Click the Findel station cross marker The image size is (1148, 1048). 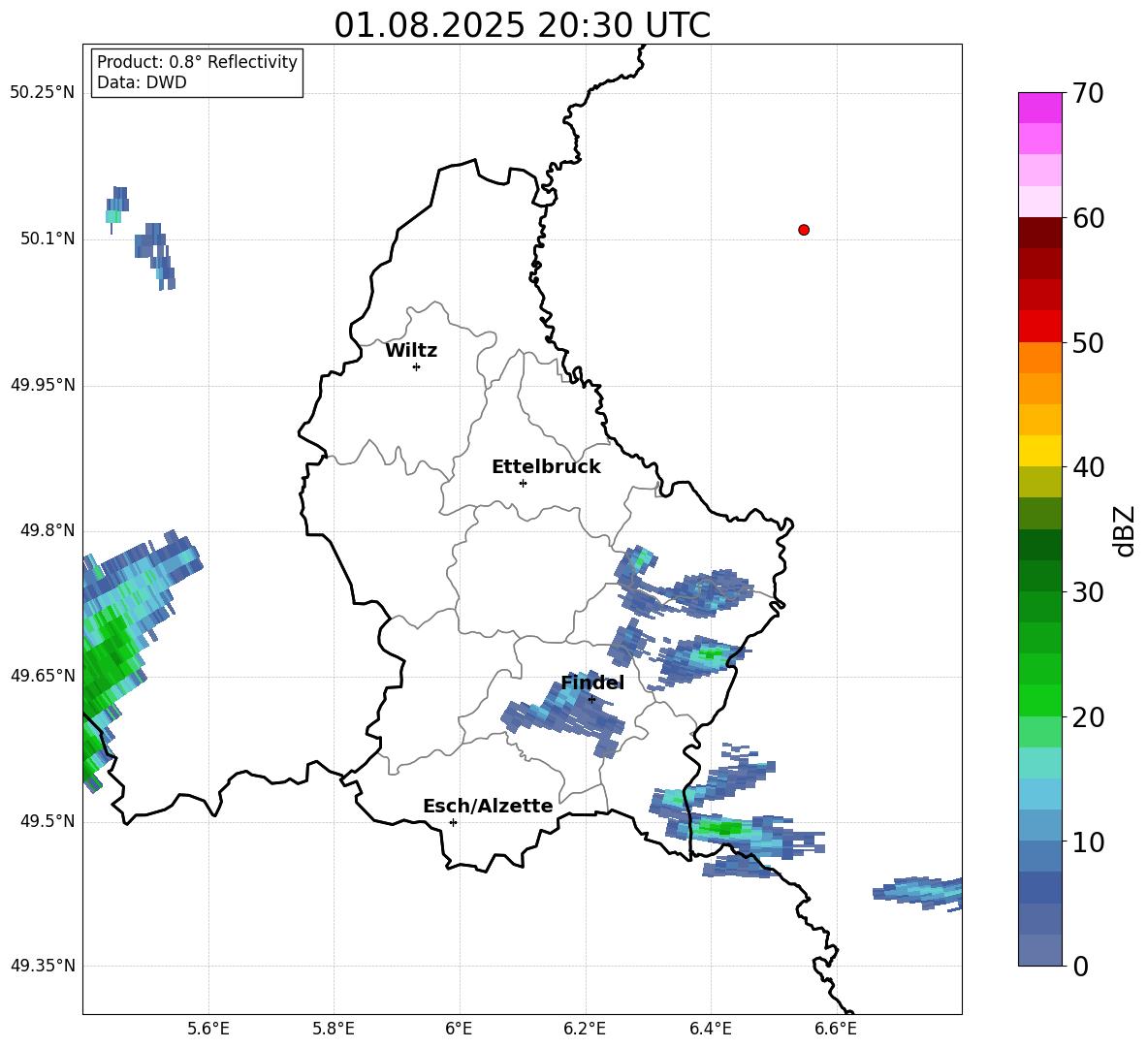click(591, 700)
